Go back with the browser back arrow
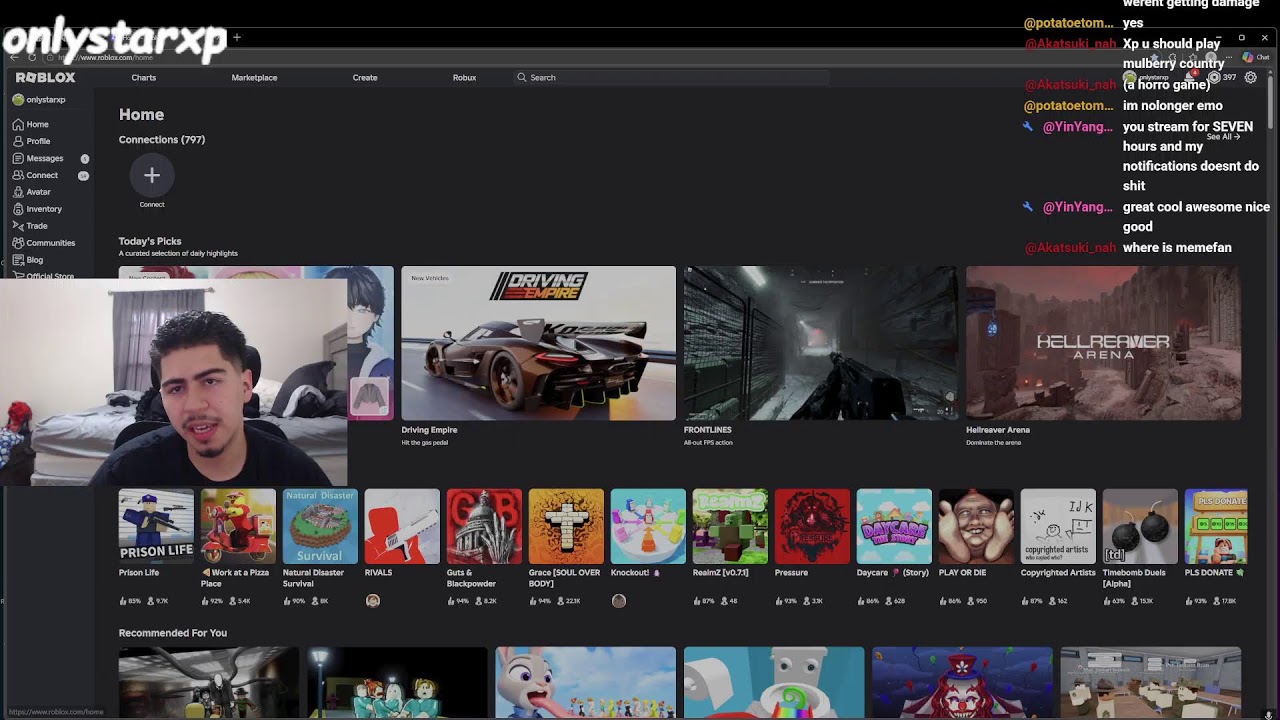Screen dimensions: 1280x720 [14, 57]
